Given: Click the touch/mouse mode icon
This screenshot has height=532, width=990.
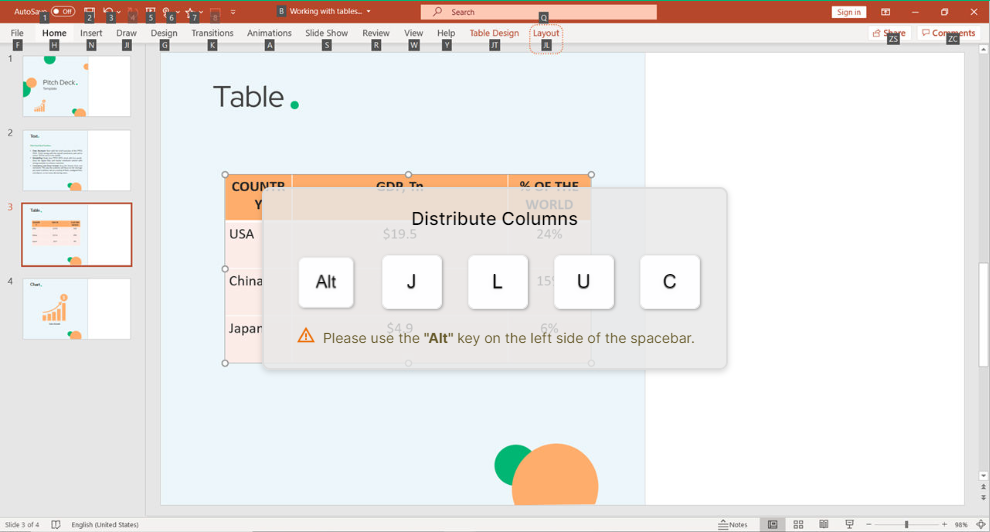Looking at the screenshot, I should [x=167, y=11].
